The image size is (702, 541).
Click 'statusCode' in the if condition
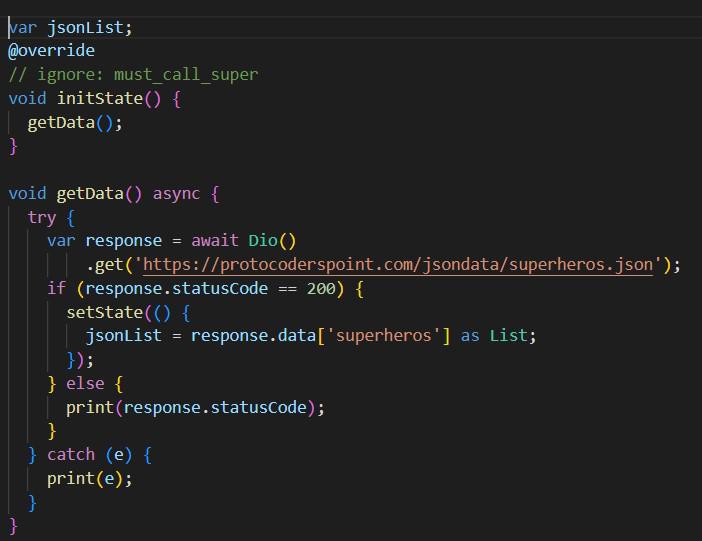coord(220,288)
